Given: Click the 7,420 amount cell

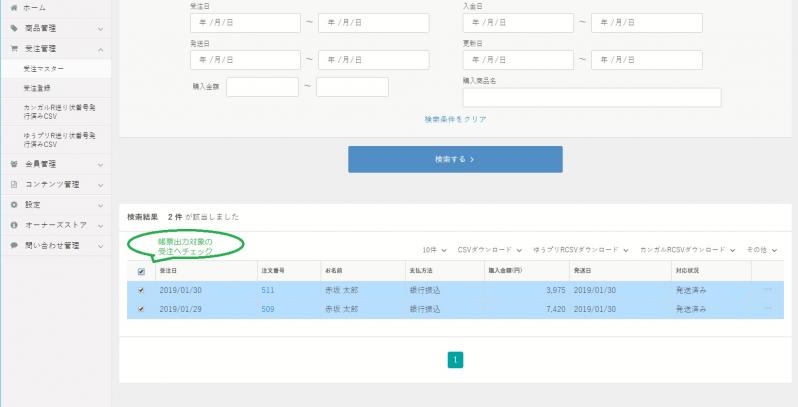Looking at the screenshot, I should pyautogui.click(x=556, y=309).
